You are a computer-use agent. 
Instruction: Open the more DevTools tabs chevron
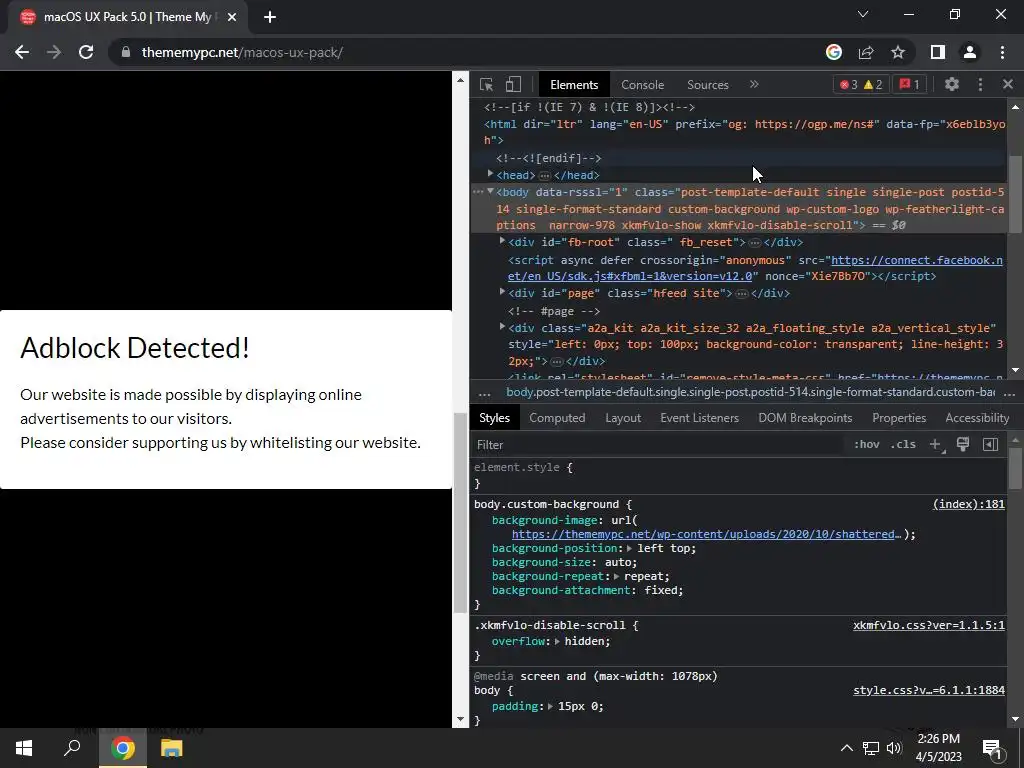pyautogui.click(x=754, y=85)
